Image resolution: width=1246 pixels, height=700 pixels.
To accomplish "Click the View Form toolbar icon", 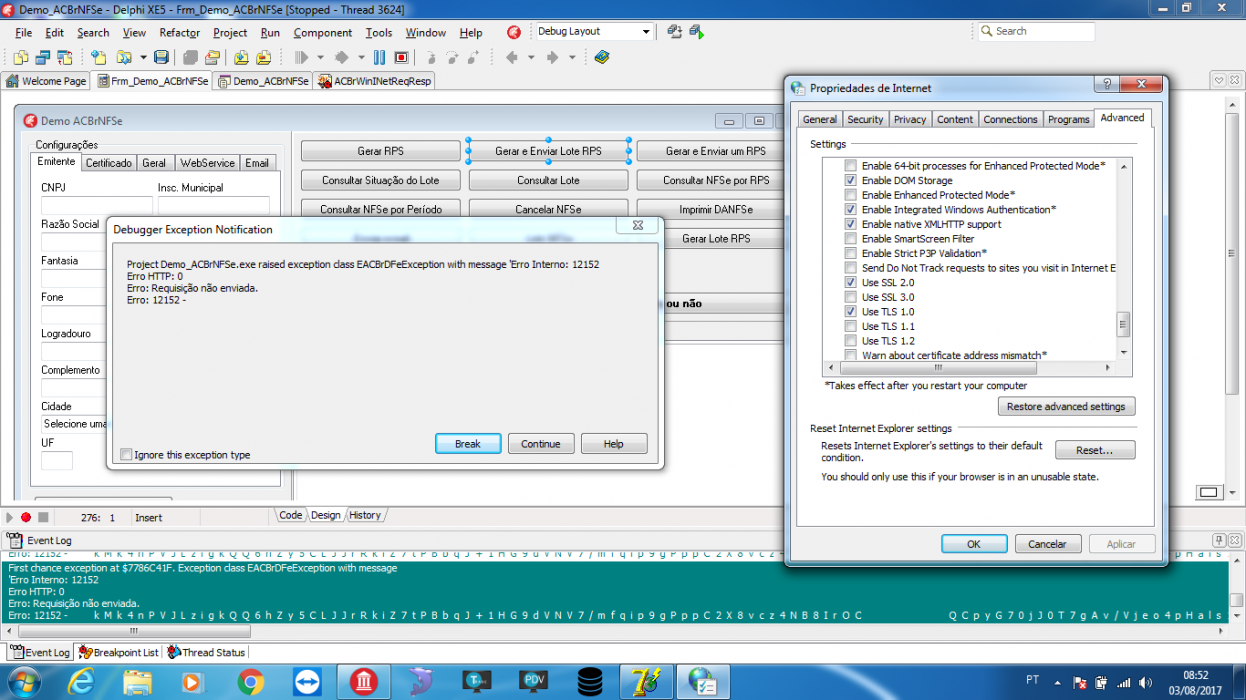I will tap(43, 57).
